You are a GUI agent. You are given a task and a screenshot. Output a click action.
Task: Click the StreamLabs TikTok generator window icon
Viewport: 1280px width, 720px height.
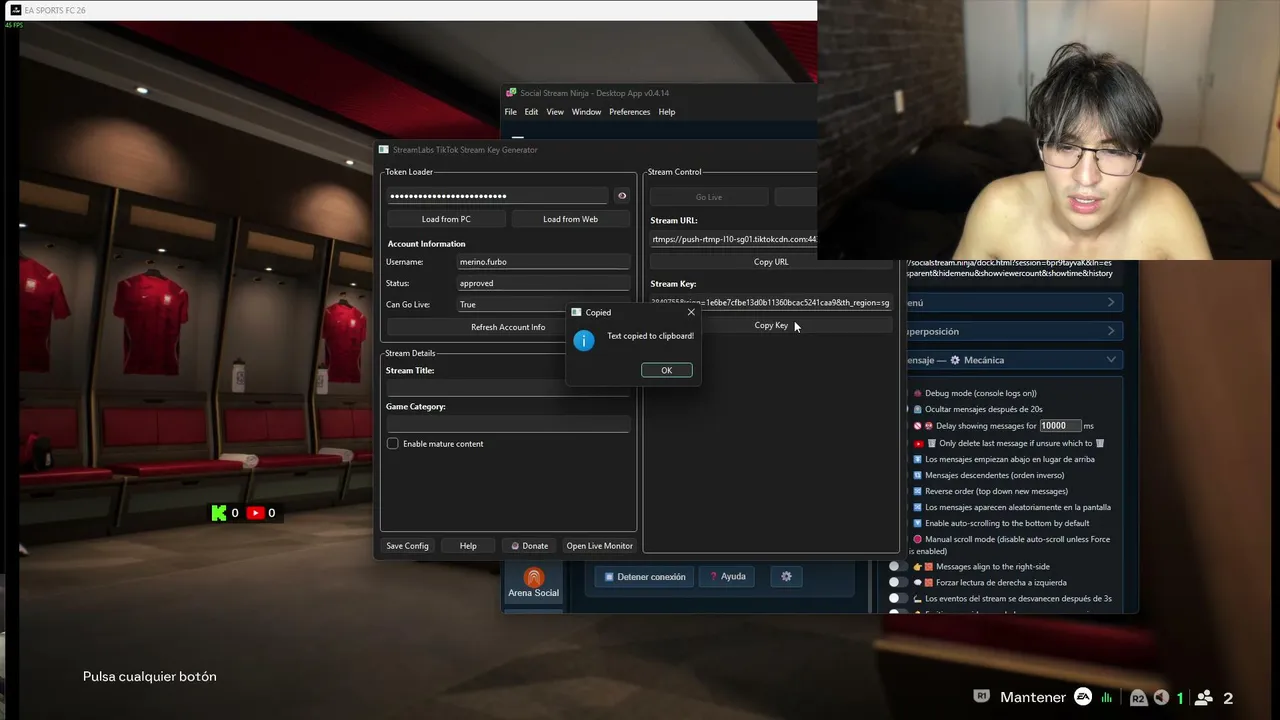tap(383, 150)
